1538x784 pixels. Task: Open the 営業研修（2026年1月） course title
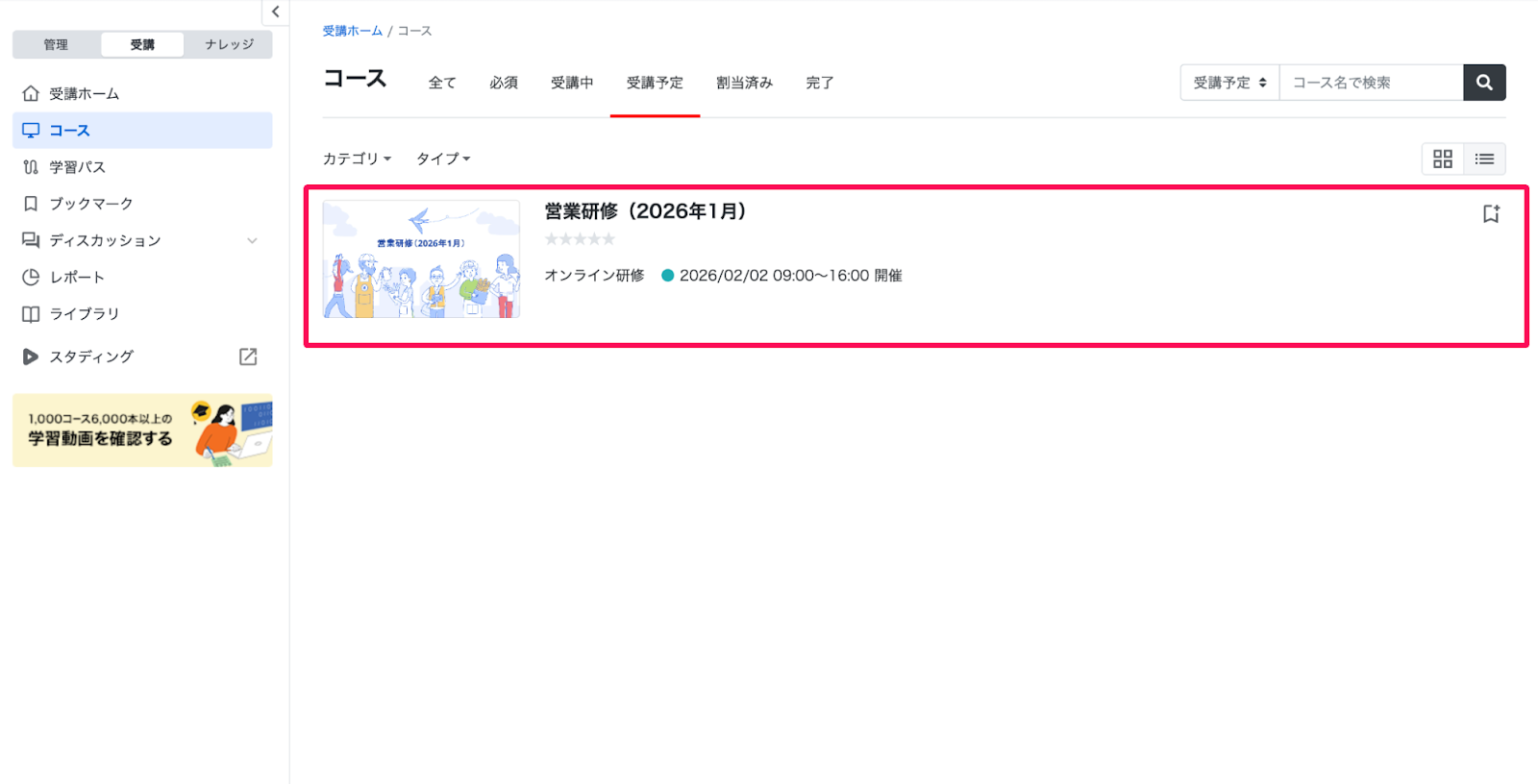[x=645, y=211]
